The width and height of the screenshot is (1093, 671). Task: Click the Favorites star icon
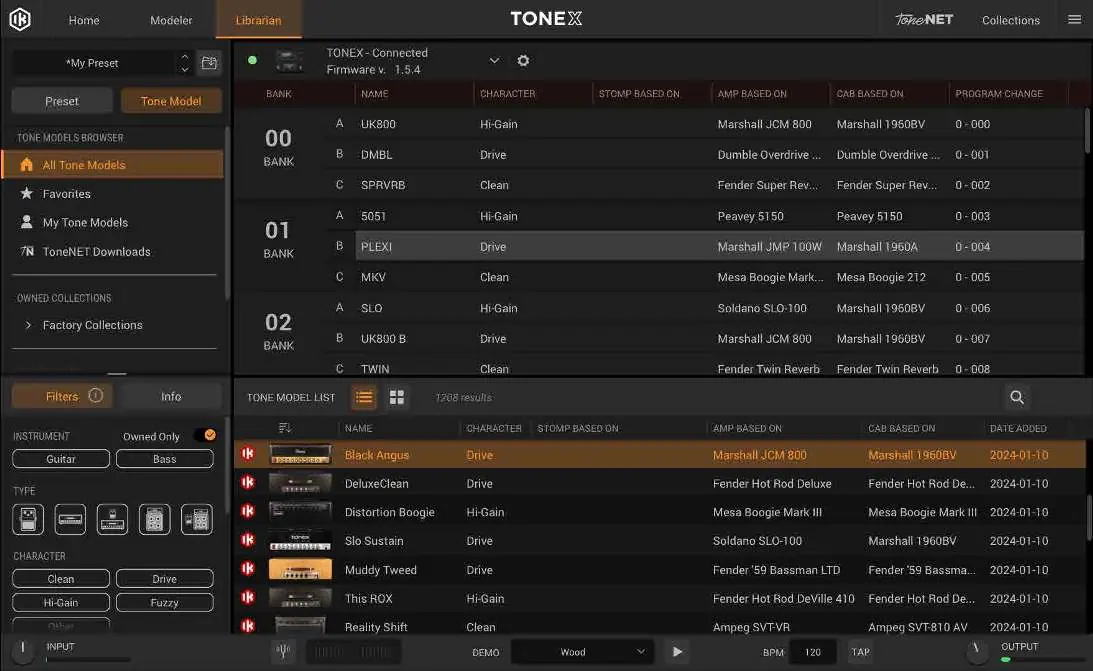point(26,193)
